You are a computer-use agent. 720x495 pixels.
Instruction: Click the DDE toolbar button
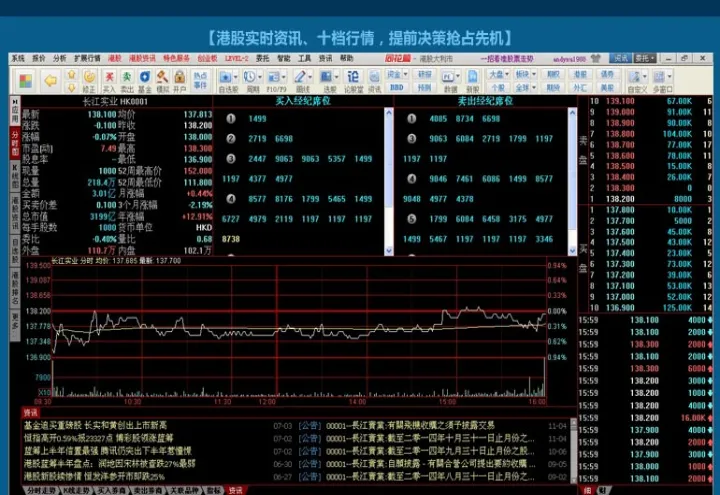tap(396, 87)
